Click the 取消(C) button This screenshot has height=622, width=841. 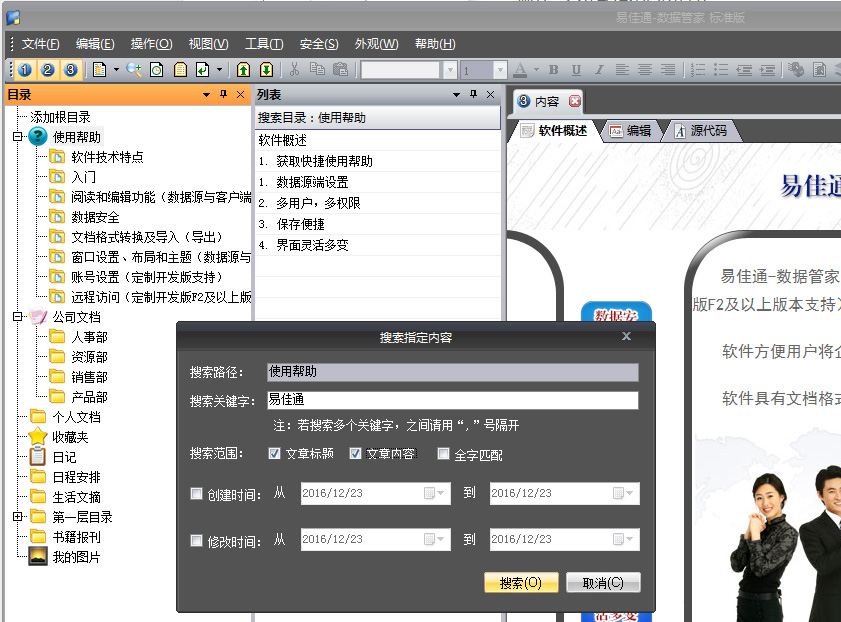pyautogui.click(x=603, y=583)
